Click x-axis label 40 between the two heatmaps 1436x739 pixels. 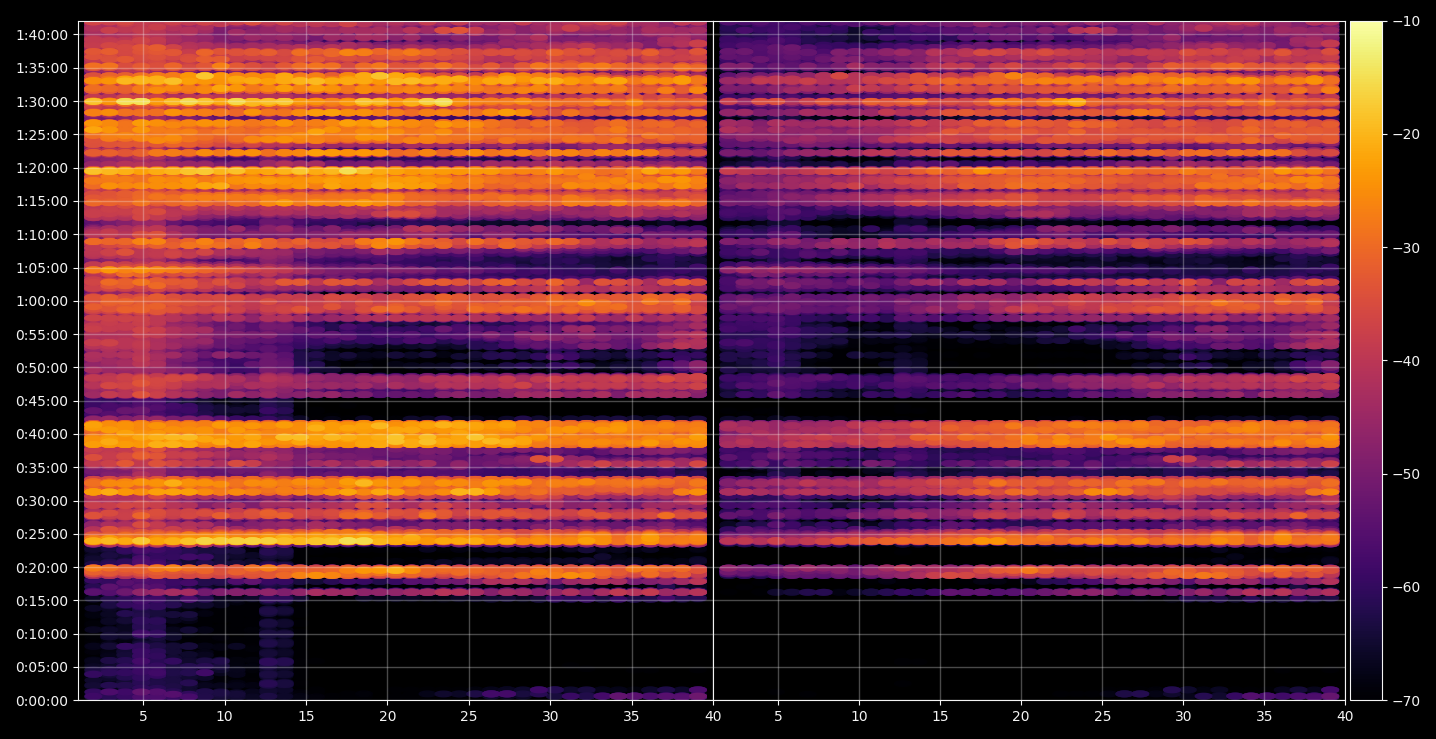click(713, 717)
